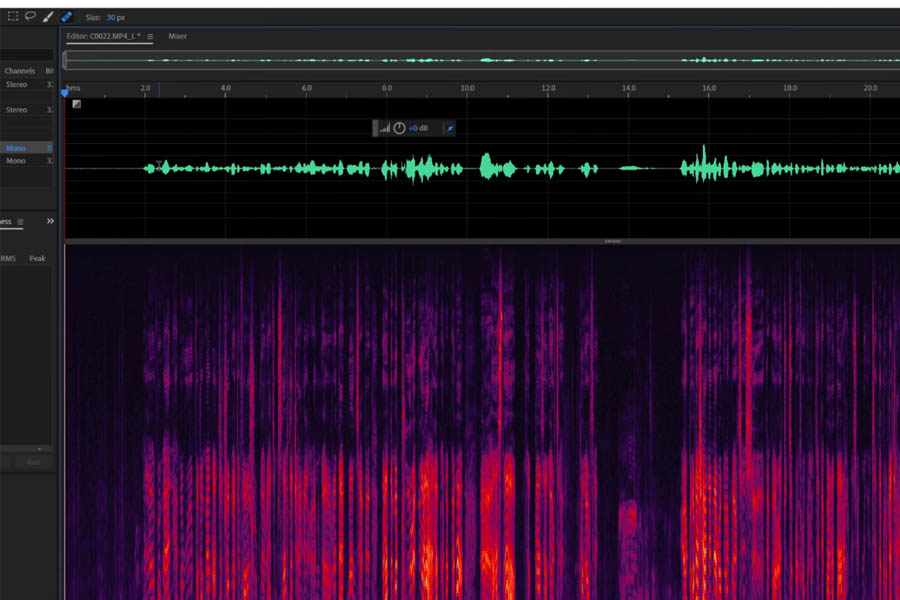The image size is (900, 600).
Task: Click the HUD volume gain knob
Action: pyautogui.click(x=399, y=128)
